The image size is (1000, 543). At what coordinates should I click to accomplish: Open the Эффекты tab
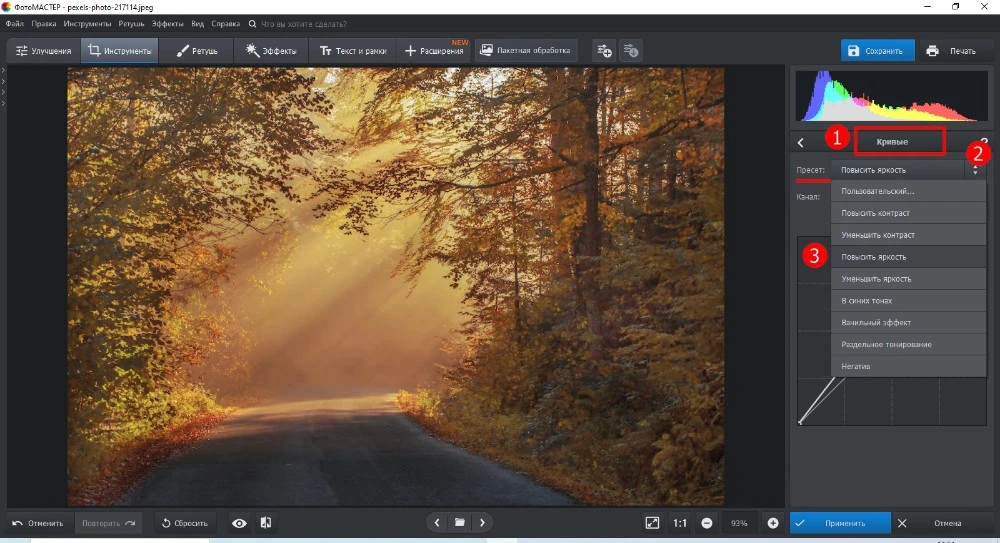[x=271, y=51]
